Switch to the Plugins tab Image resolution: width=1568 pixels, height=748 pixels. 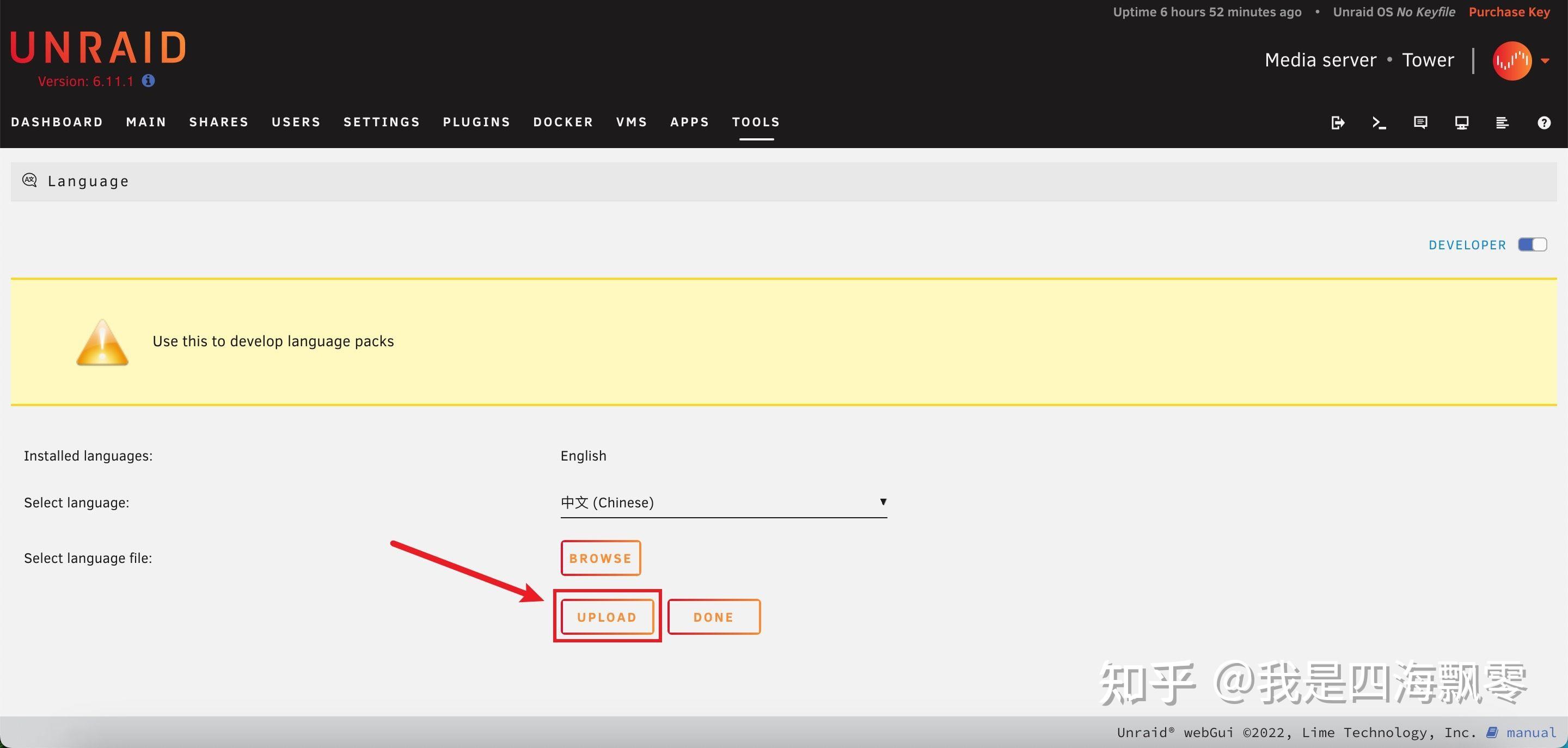pos(476,122)
